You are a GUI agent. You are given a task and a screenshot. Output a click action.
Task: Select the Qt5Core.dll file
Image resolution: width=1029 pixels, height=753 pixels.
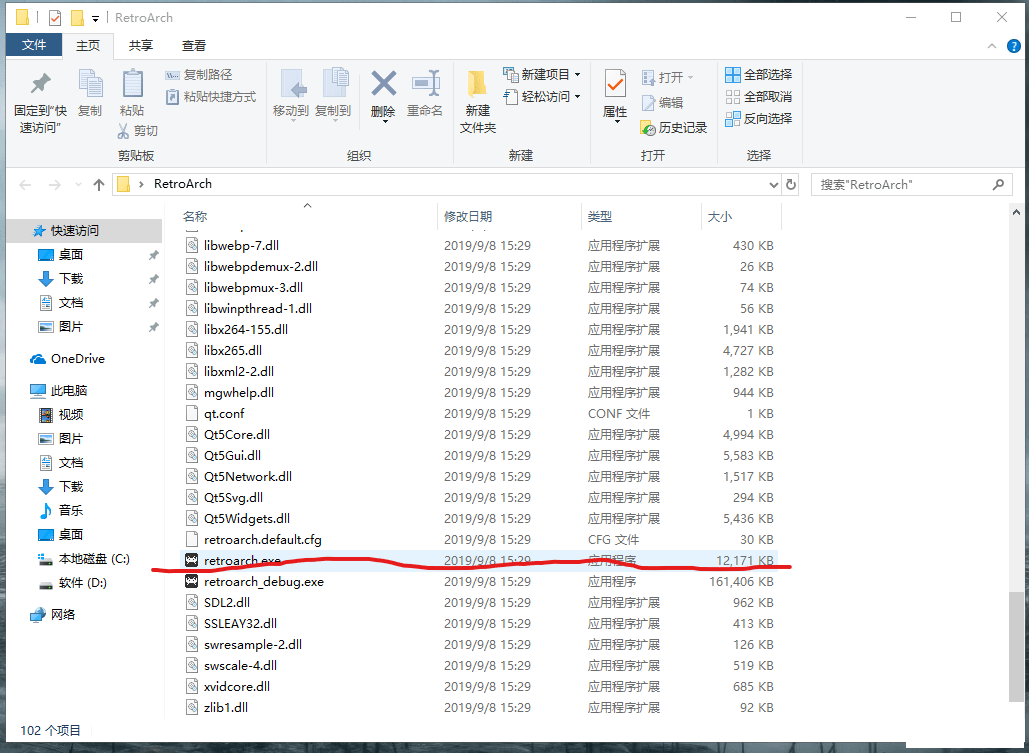pos(237,435)
